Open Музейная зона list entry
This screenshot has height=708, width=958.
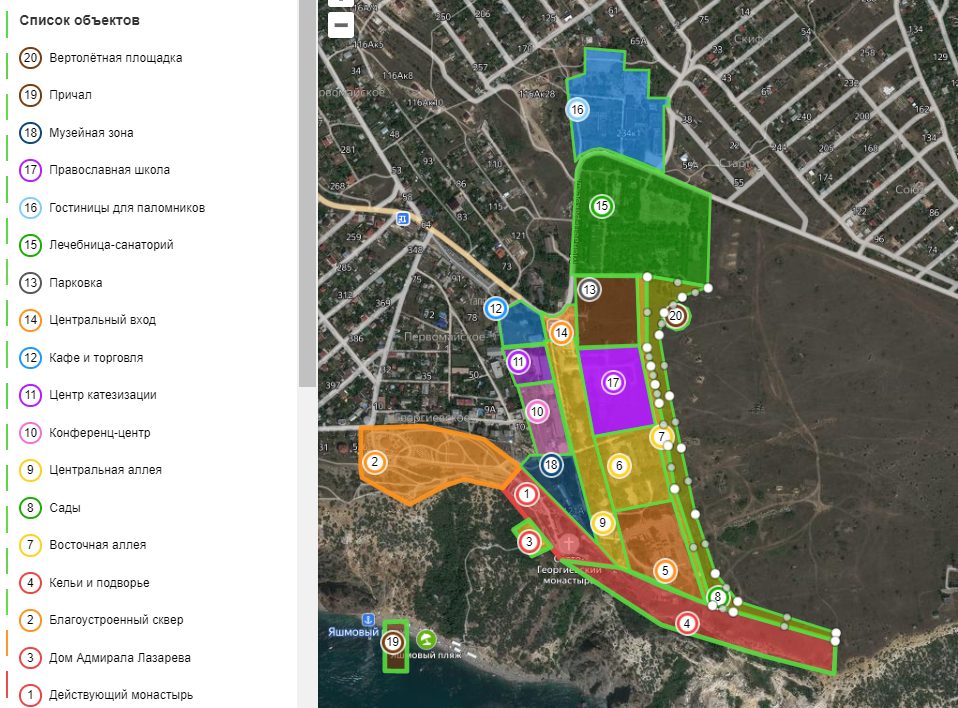pyautogui.click(x=91, y=133)
